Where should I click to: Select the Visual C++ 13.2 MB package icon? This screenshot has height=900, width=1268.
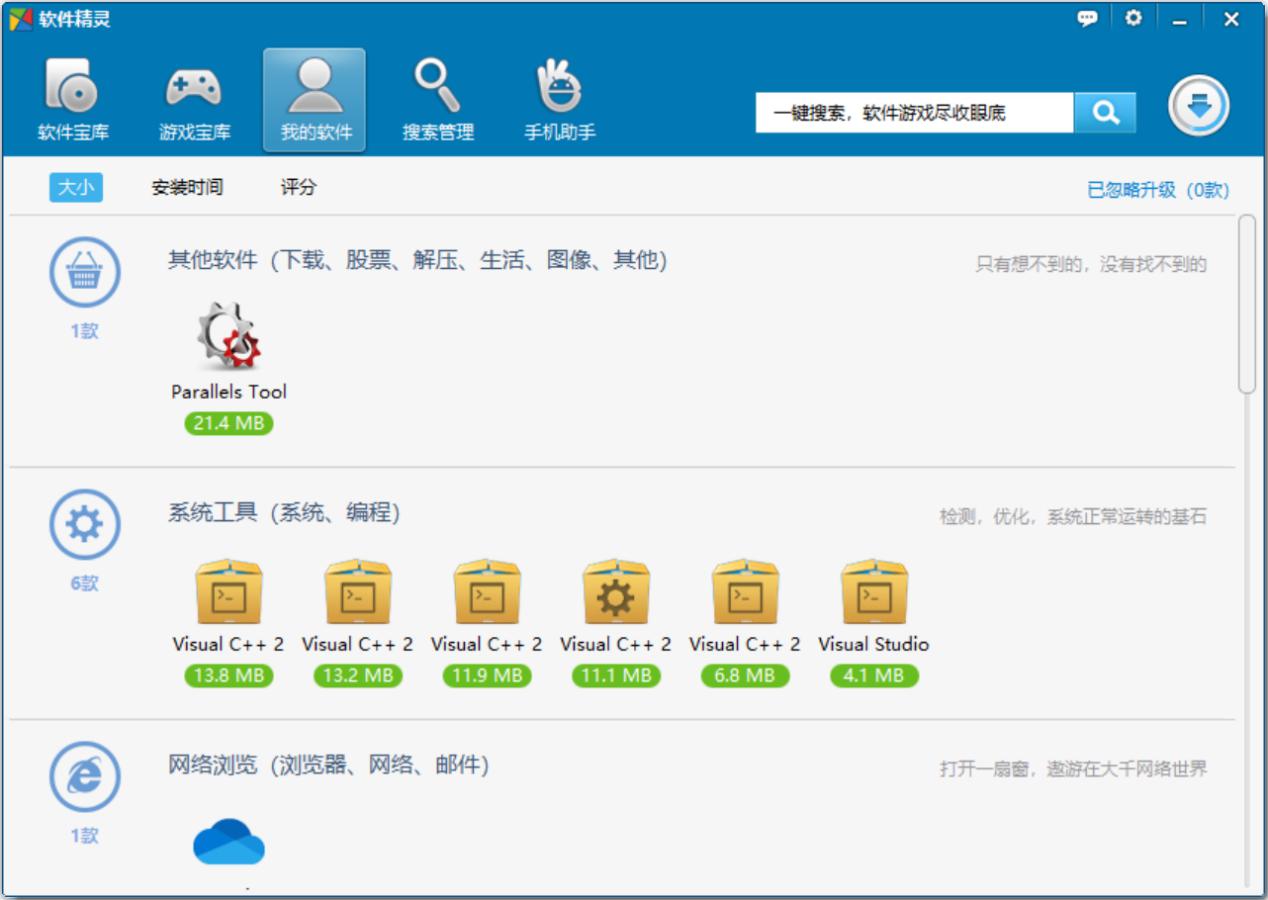point(358,593)
